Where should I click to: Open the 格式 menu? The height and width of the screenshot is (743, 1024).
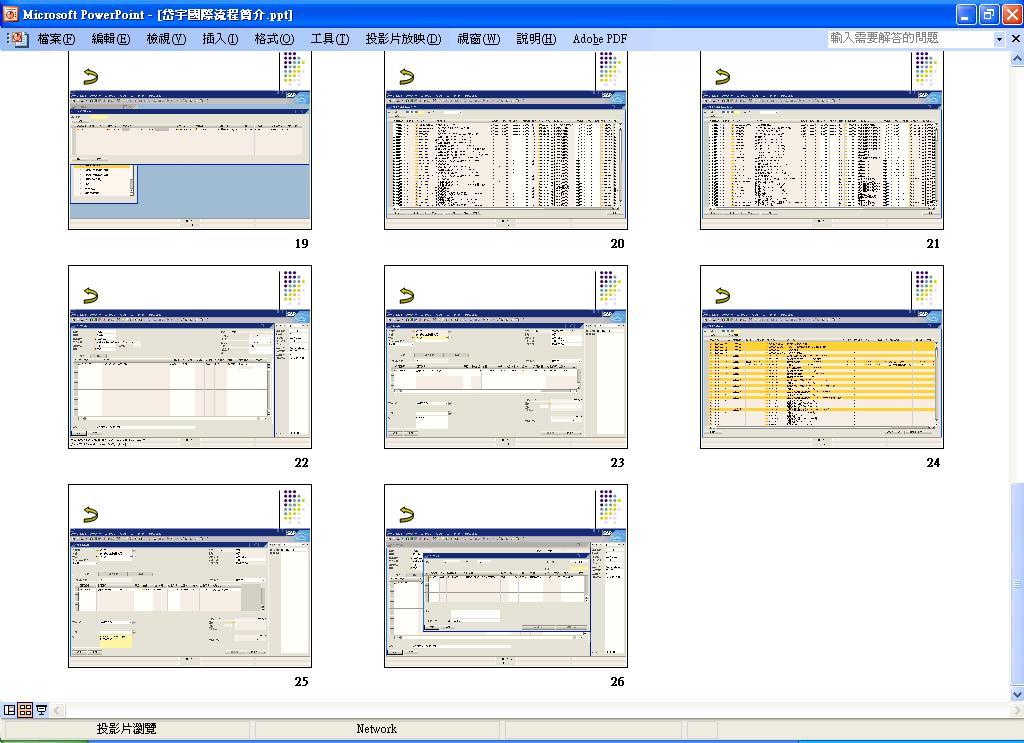pyautogui.click(x=277, y=38)
